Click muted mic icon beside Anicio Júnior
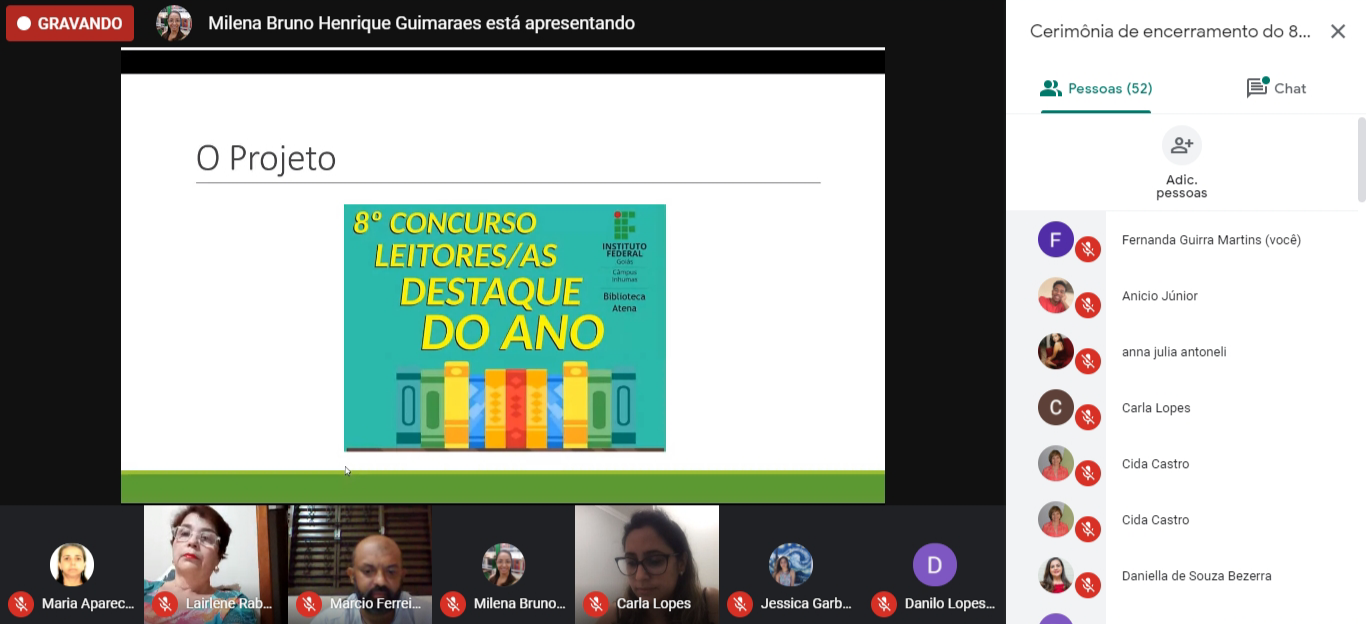This screenshot has width=1366, height=624. pos(1088,305)
